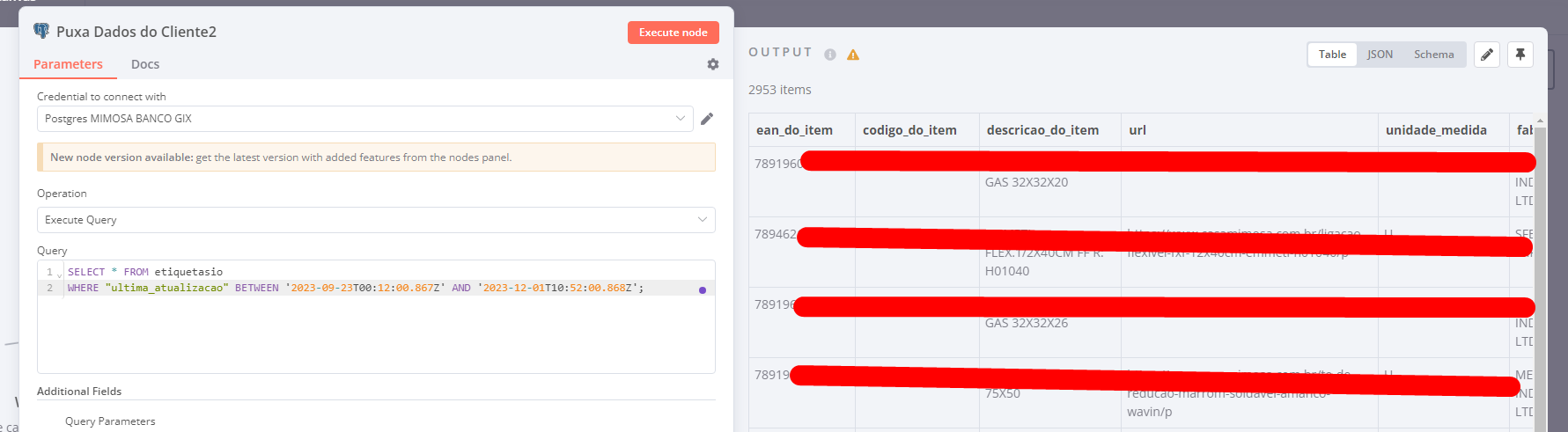Pin output data with pin icon

coord(1520,55)
